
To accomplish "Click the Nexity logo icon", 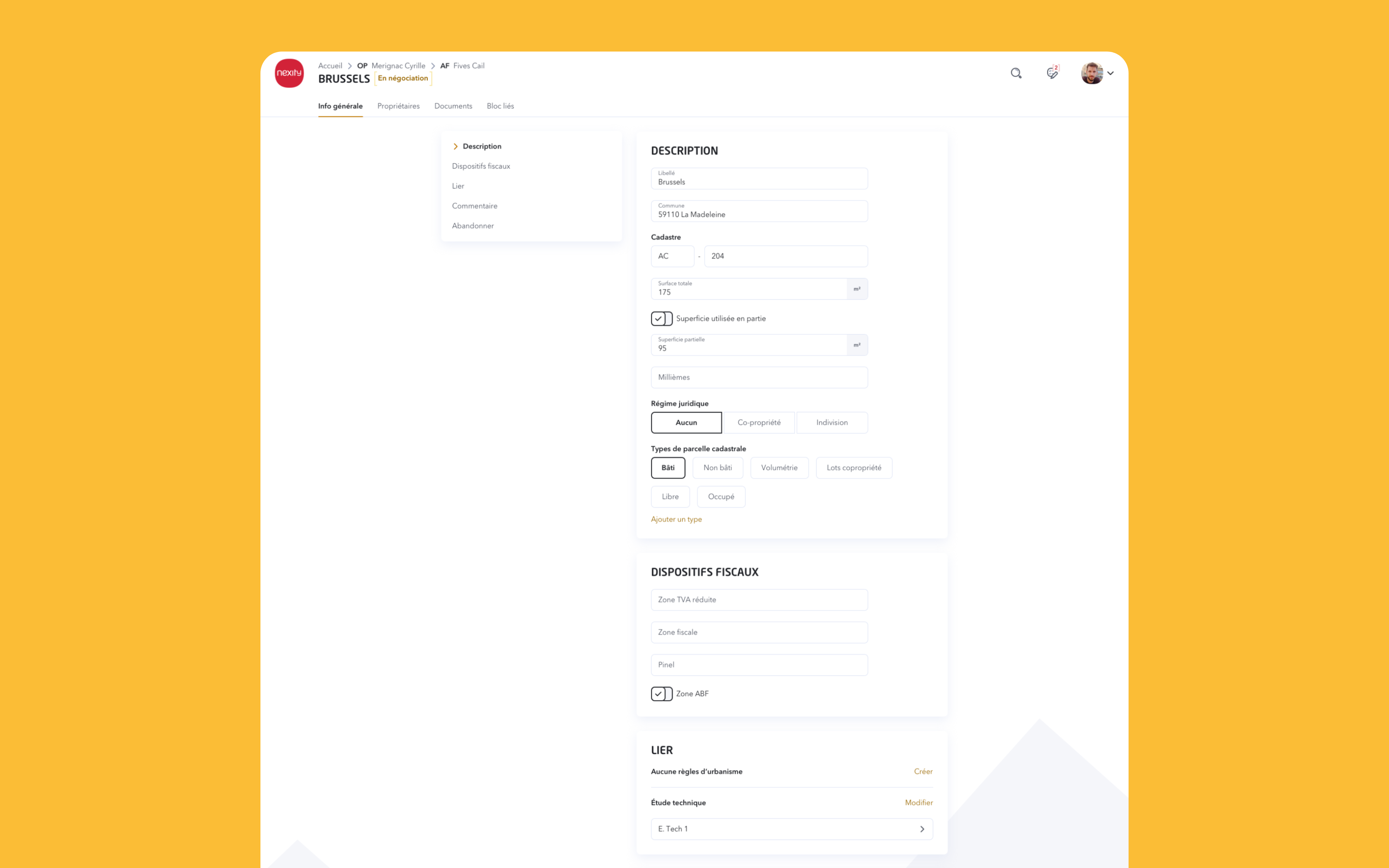I will [x=289, y=73].
